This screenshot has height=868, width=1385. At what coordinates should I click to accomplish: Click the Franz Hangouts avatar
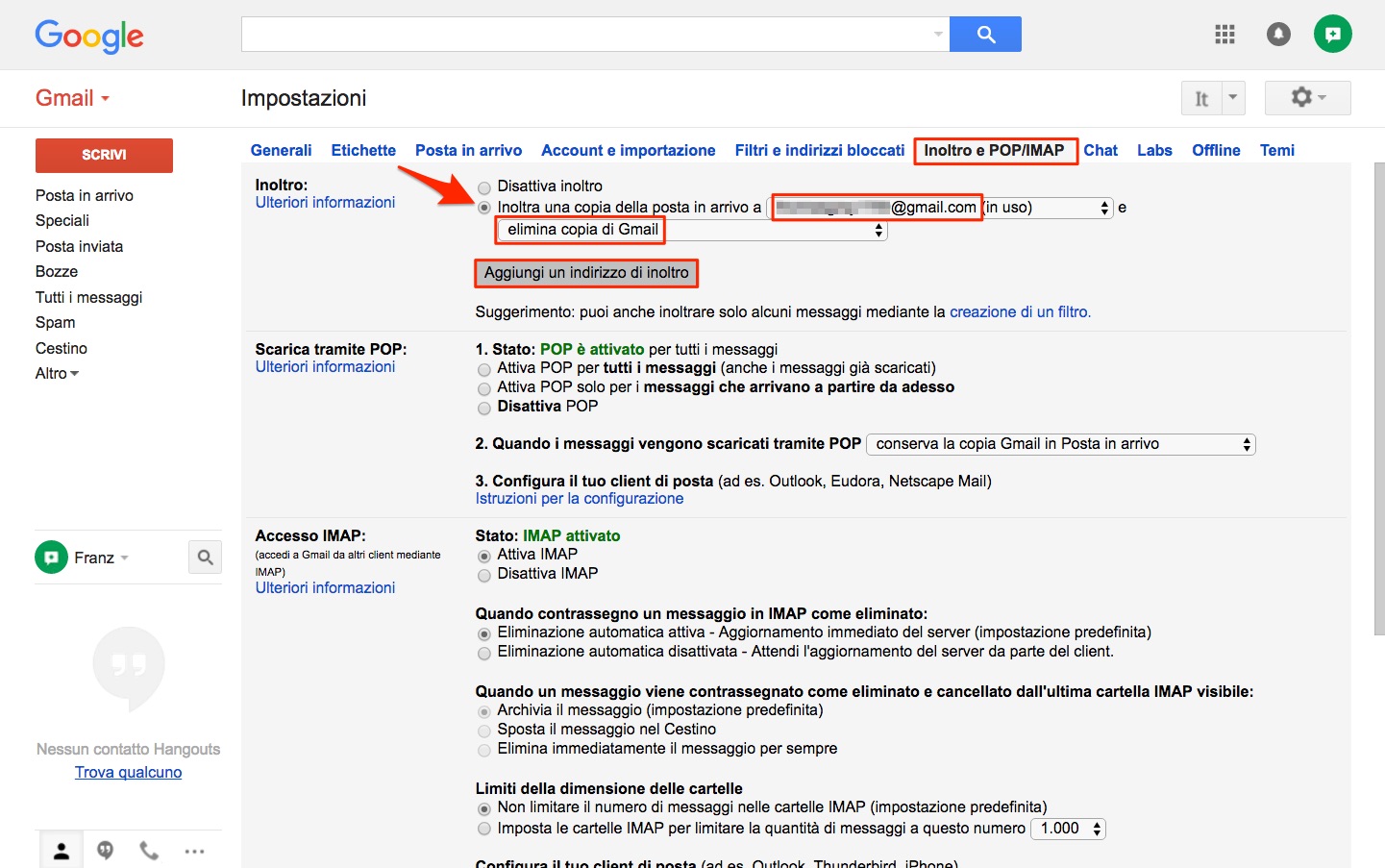52,557
